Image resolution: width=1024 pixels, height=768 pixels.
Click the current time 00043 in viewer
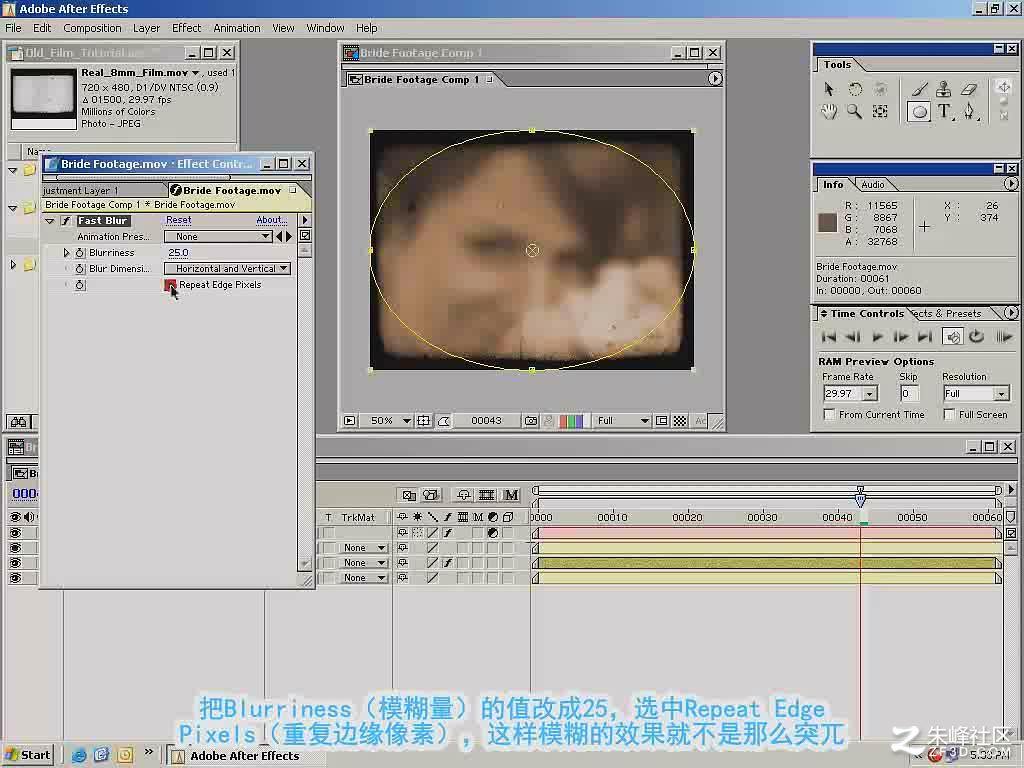click(x=487, y=421)
